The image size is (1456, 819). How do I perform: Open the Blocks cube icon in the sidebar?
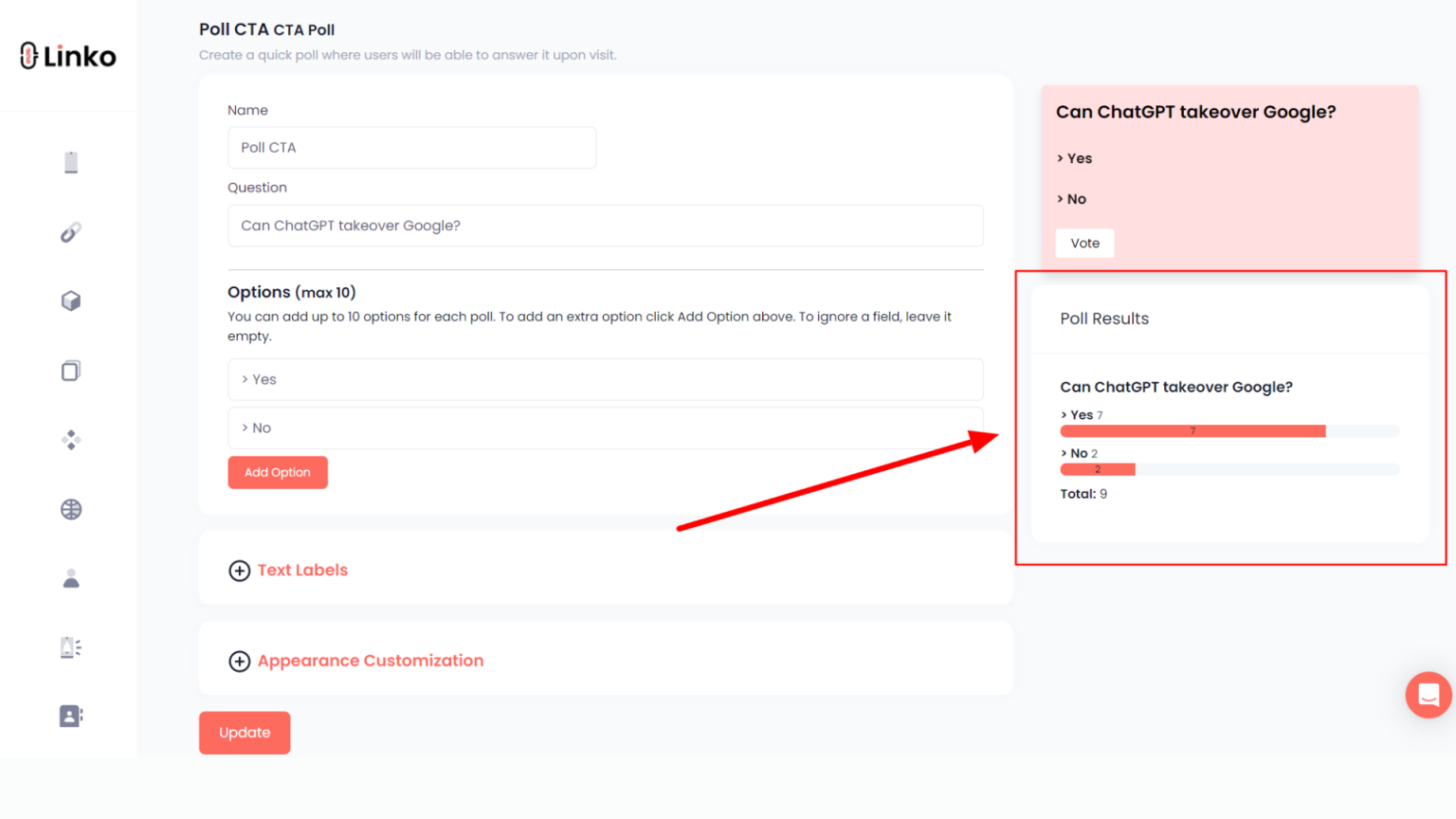point(70,300)
